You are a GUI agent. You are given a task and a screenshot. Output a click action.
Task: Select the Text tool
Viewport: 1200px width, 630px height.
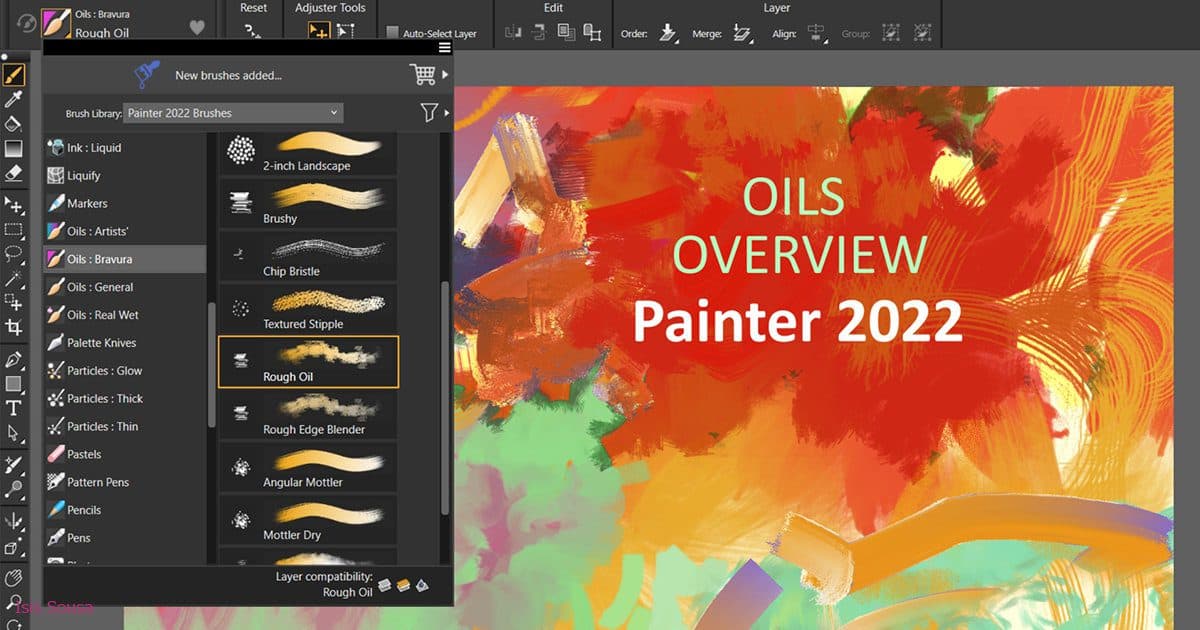pyautogui.click(x=14, y=409)
